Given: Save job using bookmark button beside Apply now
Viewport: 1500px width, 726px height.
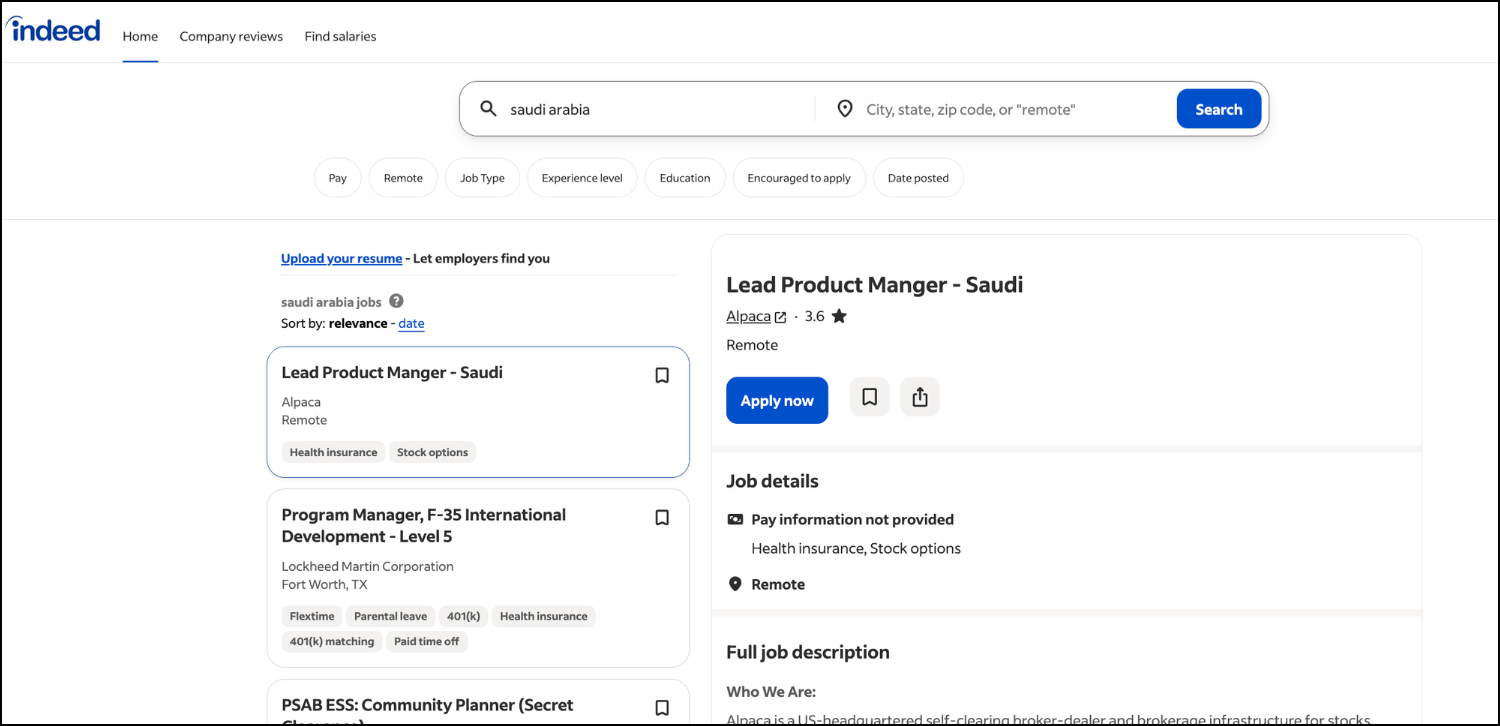Looking at the screenshot, I should pos(870,397).
